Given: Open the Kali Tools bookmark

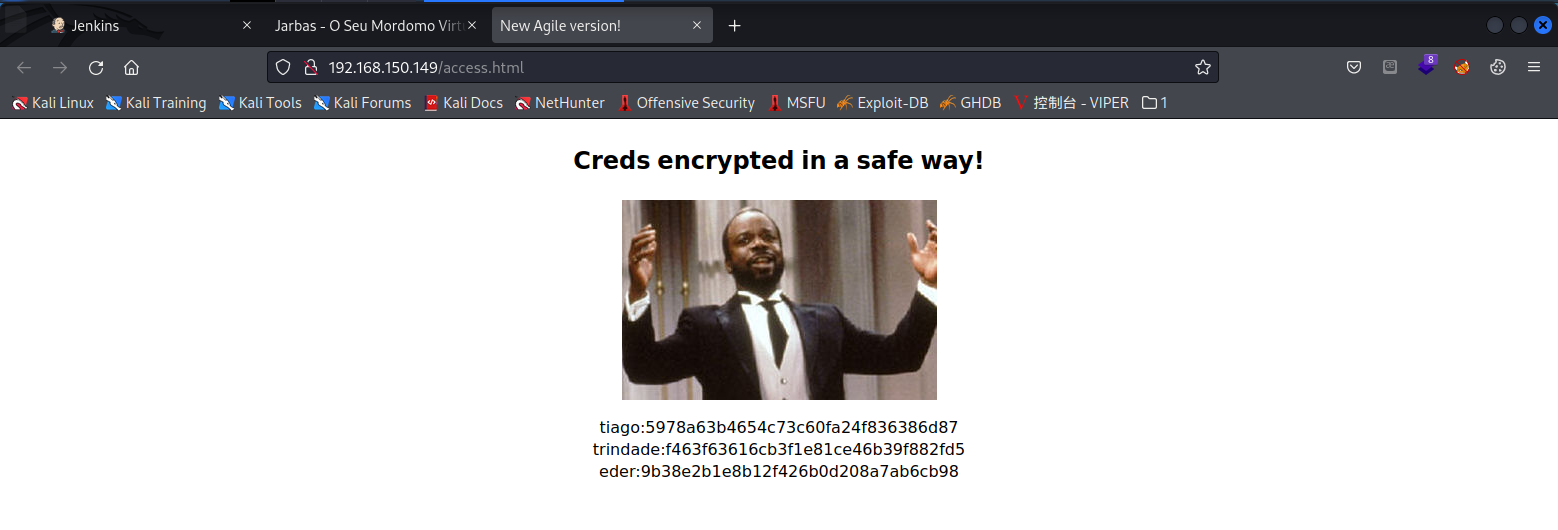Looking at the screenshot, I should click(260, 103).
